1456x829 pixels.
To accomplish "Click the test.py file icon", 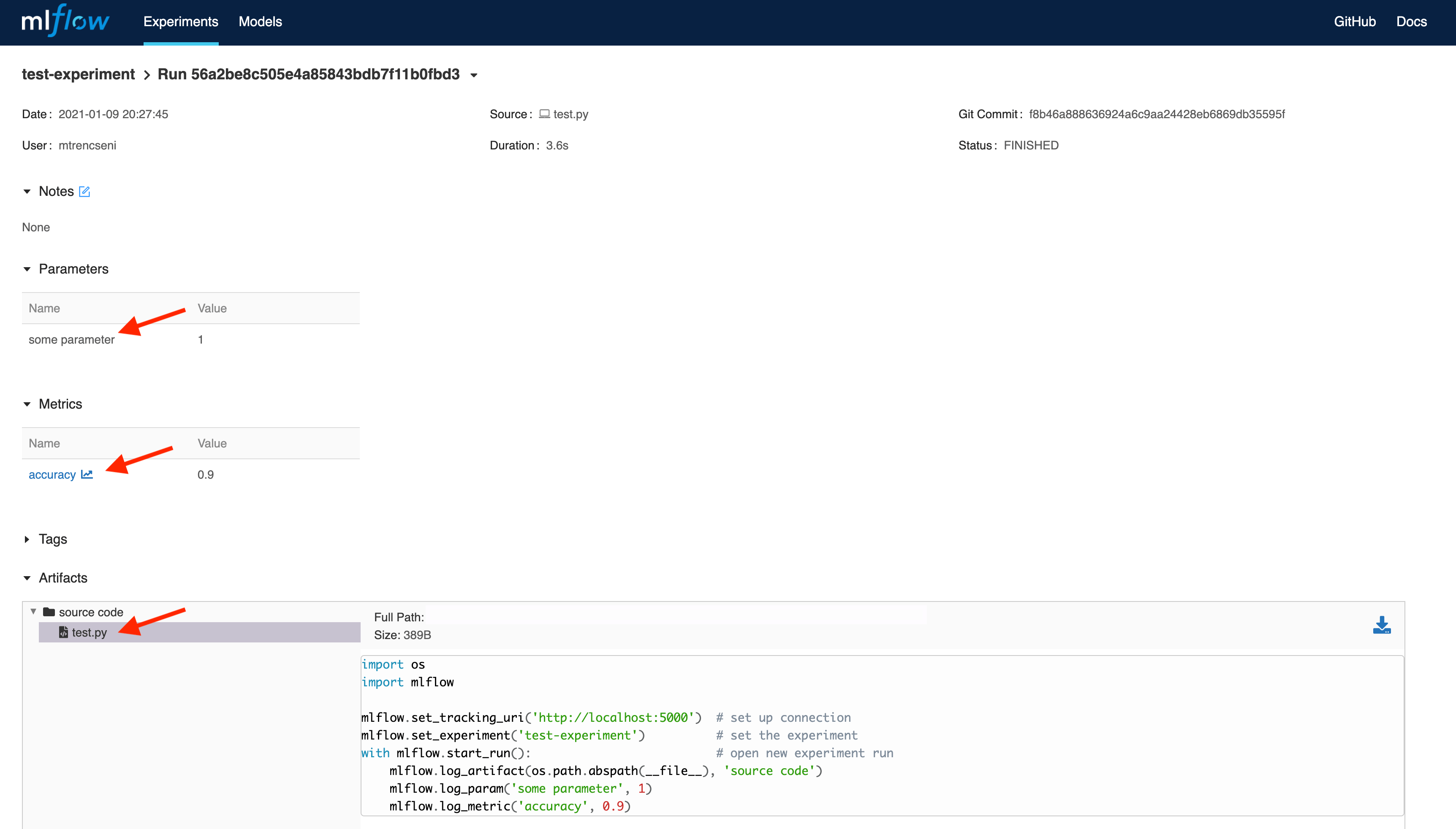I will pyautogui.click(x=63, y=632).
